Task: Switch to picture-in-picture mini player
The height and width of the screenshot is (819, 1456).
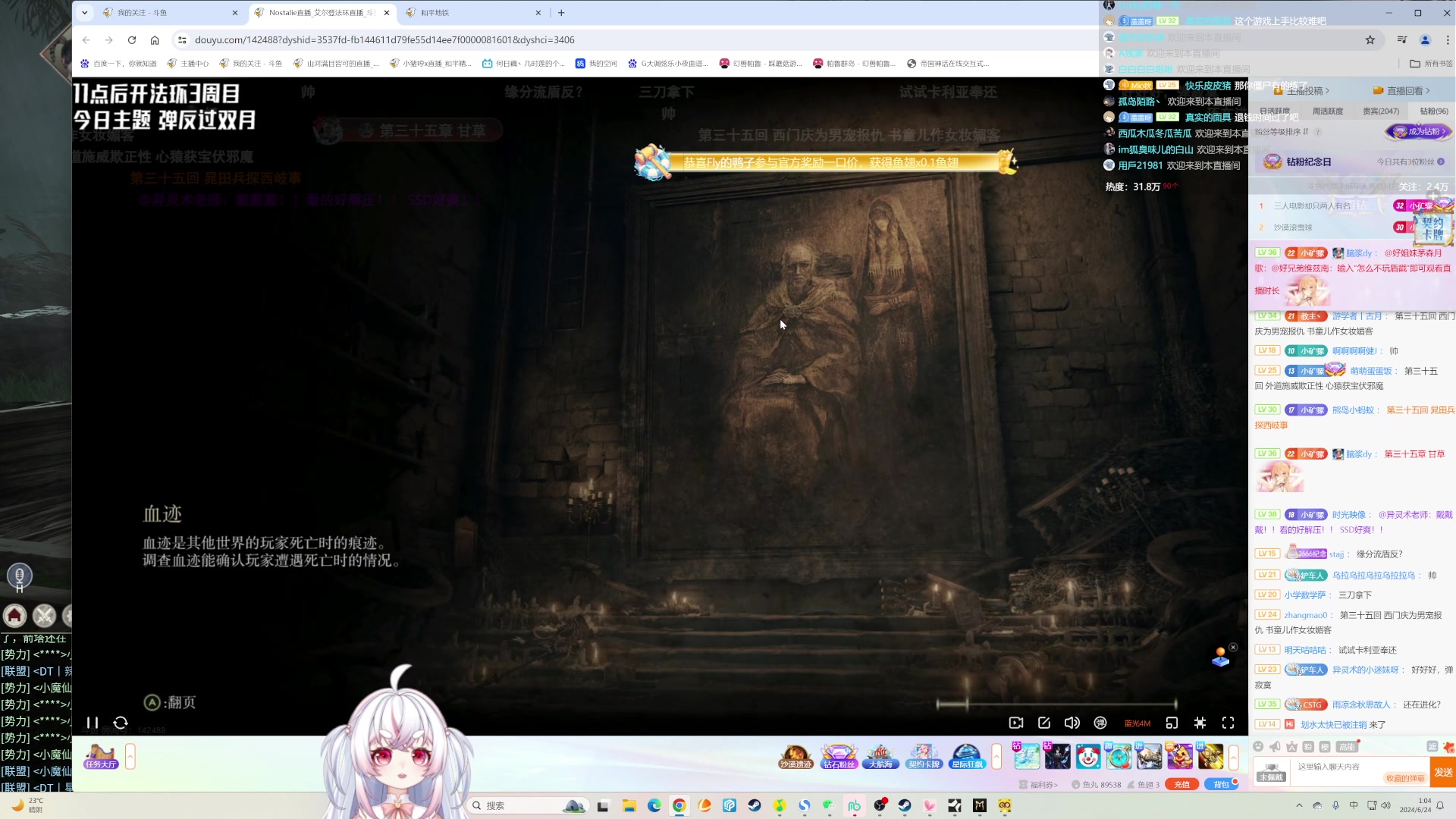Action: click(1172, 723)
